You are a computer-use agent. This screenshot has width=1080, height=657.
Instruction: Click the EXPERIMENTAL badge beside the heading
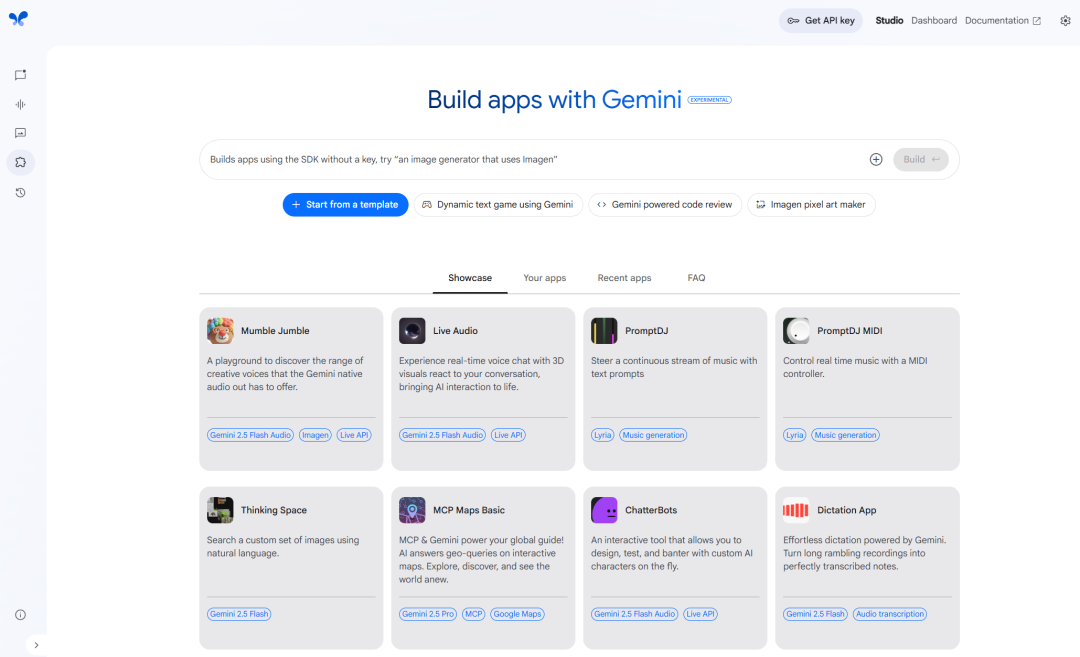709,100
